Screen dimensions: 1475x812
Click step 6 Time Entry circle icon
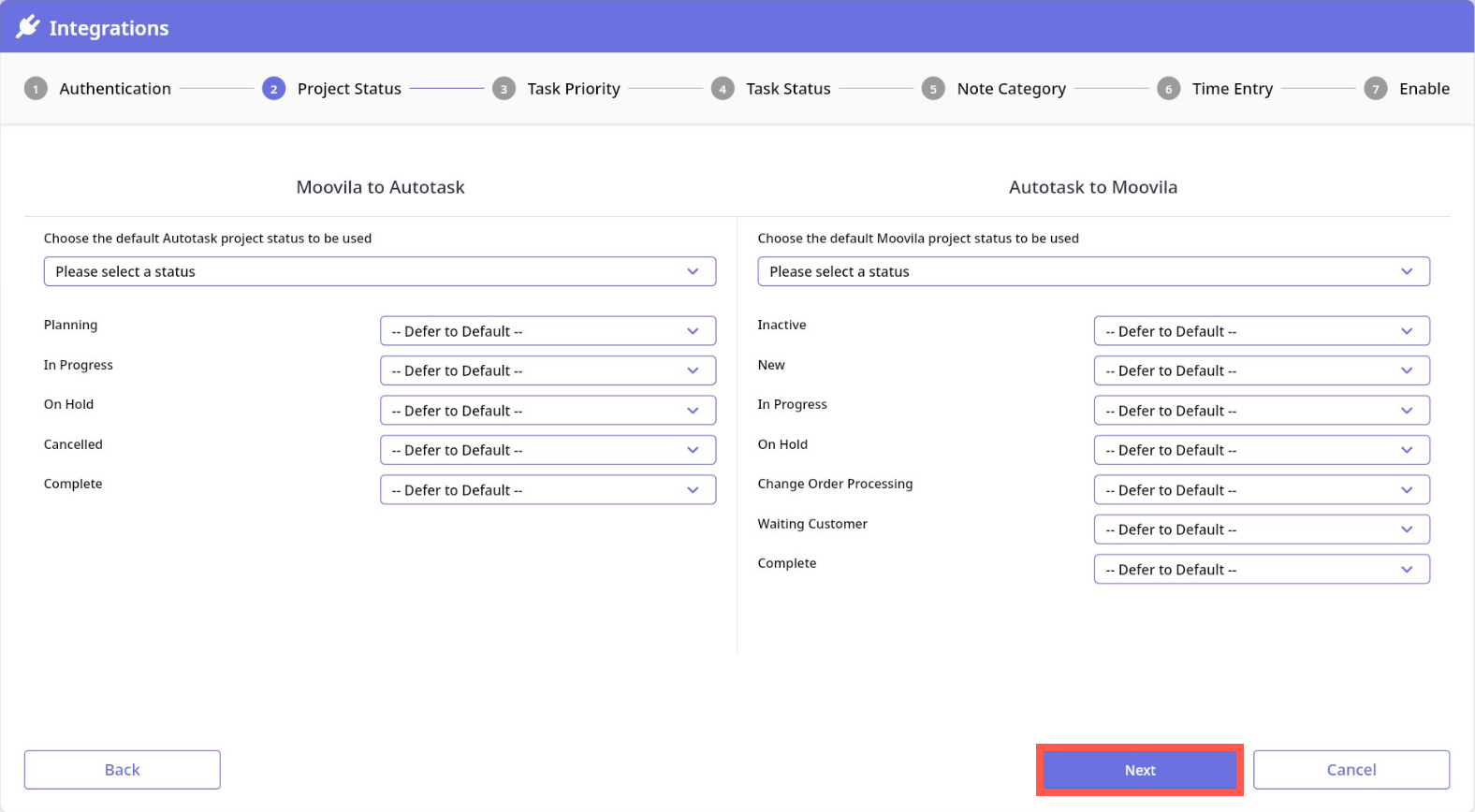pos(1168,89)
